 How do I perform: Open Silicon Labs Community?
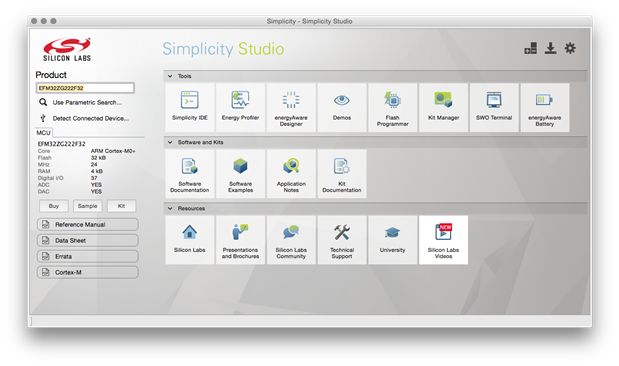(291, 240)
